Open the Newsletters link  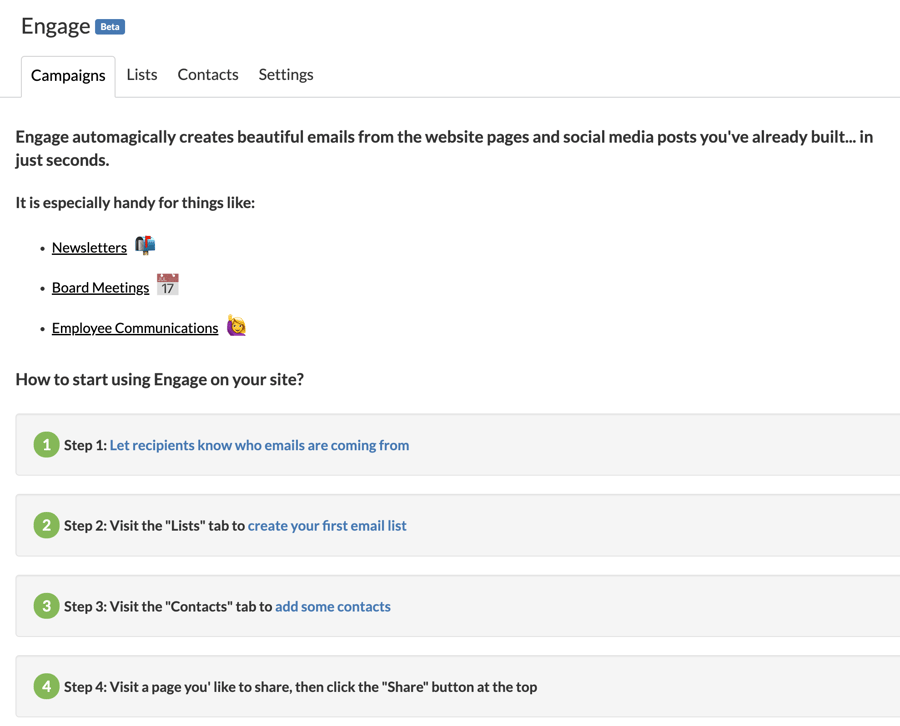click(x=89, y=247)
